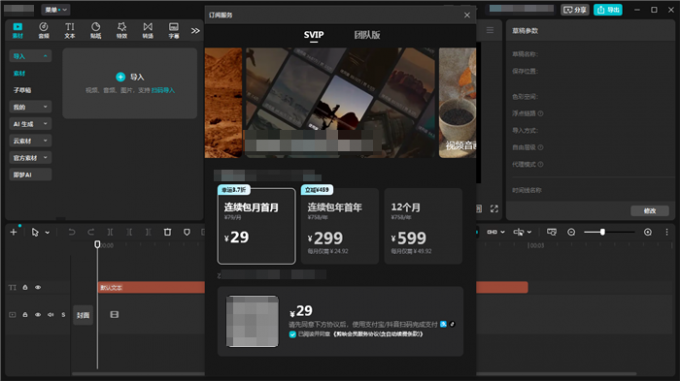Click the shield marker icon in timeline toolbar
Image resolution: width=680 pixels, height=381 pixels.
(x=187, y=232)
